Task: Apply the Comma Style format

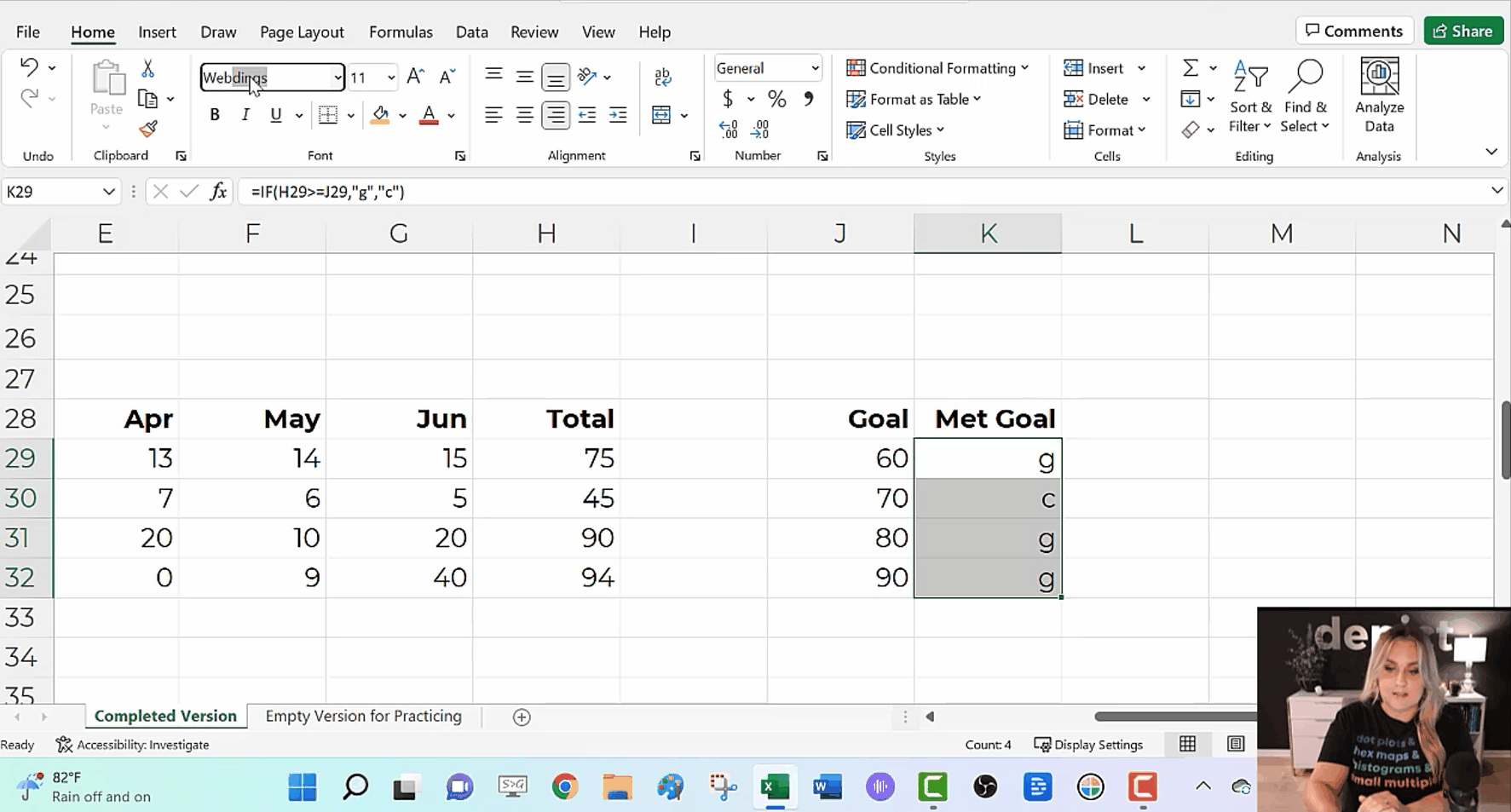Action: click(808, 99)
